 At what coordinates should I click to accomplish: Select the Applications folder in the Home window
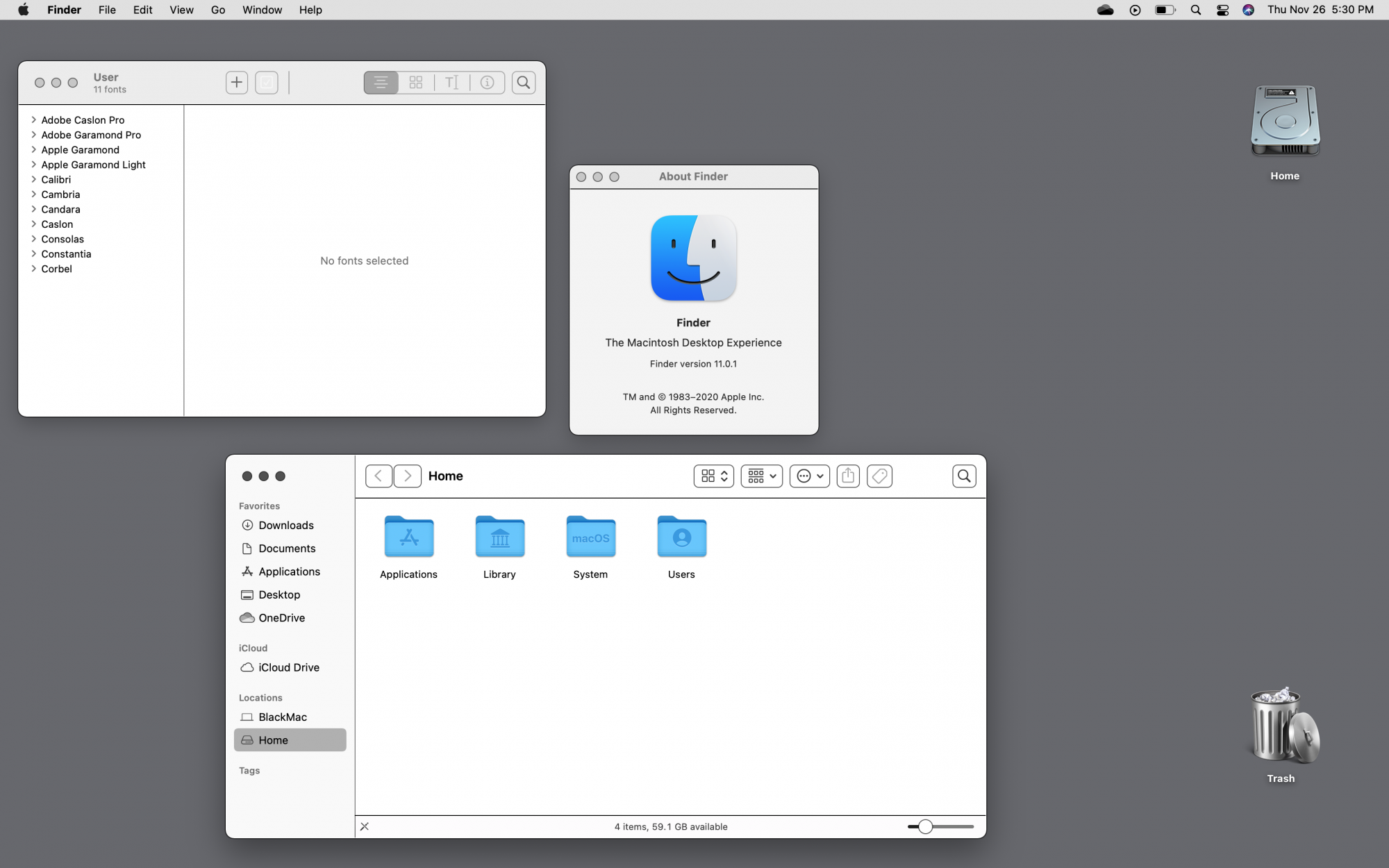tap(409, 536)
